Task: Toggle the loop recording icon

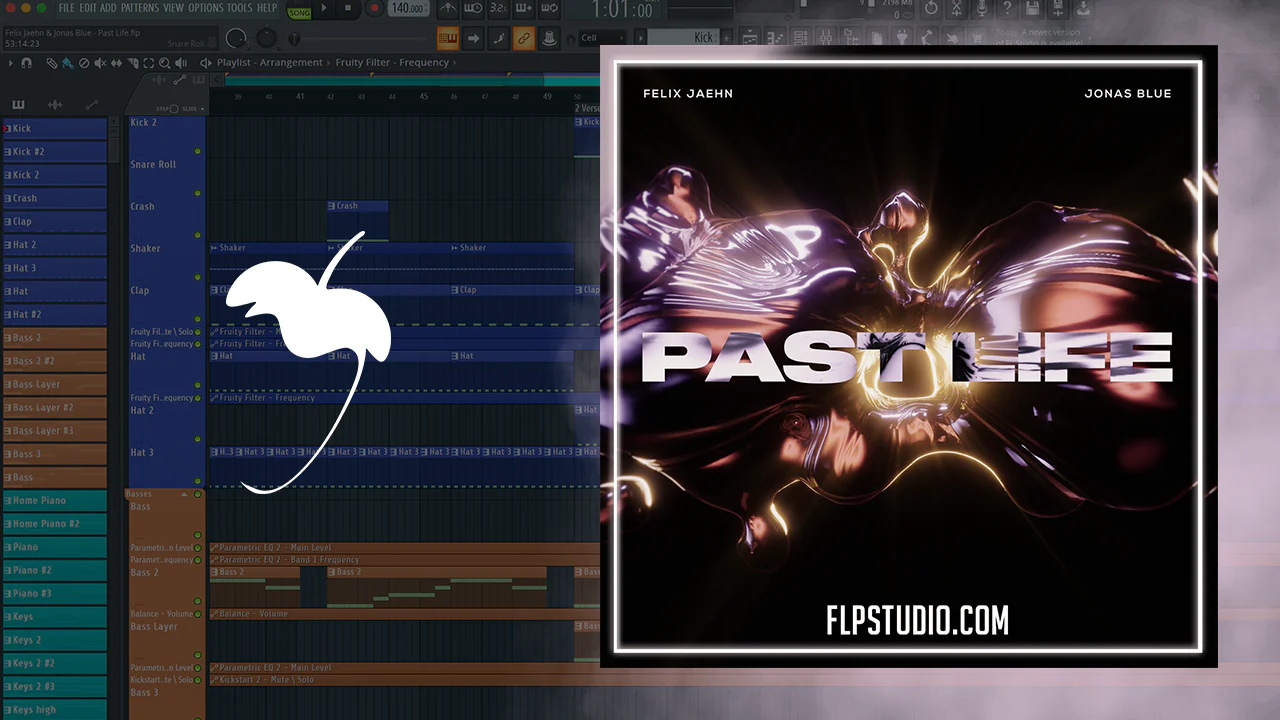Action: pos(548,9)
